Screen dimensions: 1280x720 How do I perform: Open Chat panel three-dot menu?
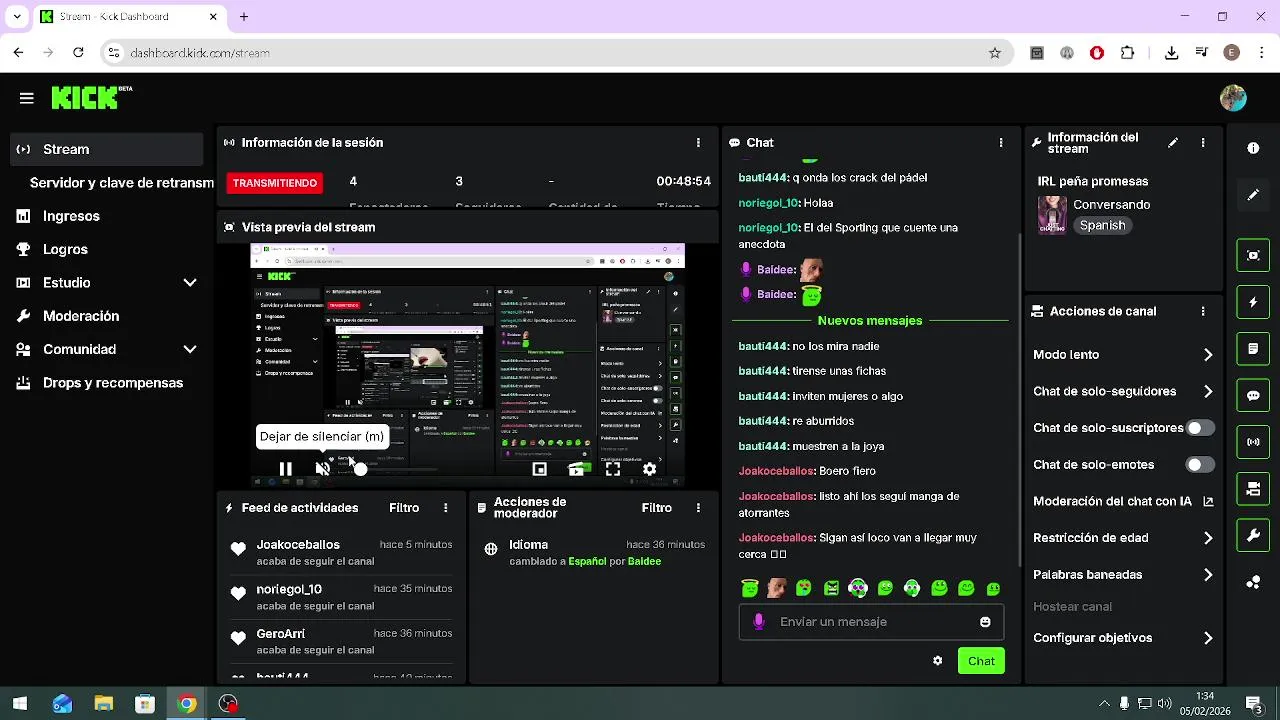(1001, 143)
